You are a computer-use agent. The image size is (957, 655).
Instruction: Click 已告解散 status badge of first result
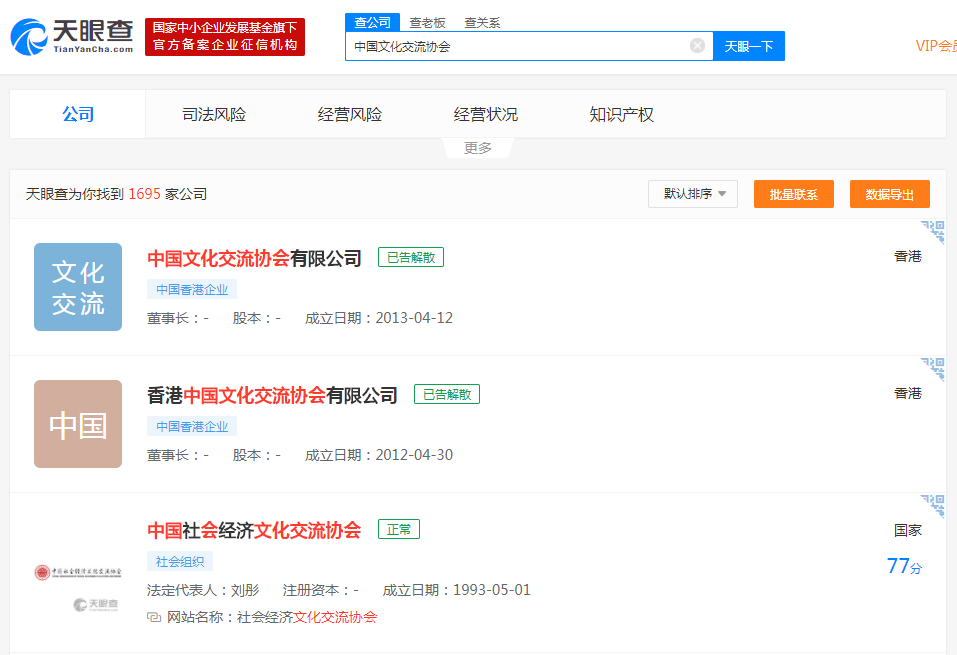[x=411, y=257]
